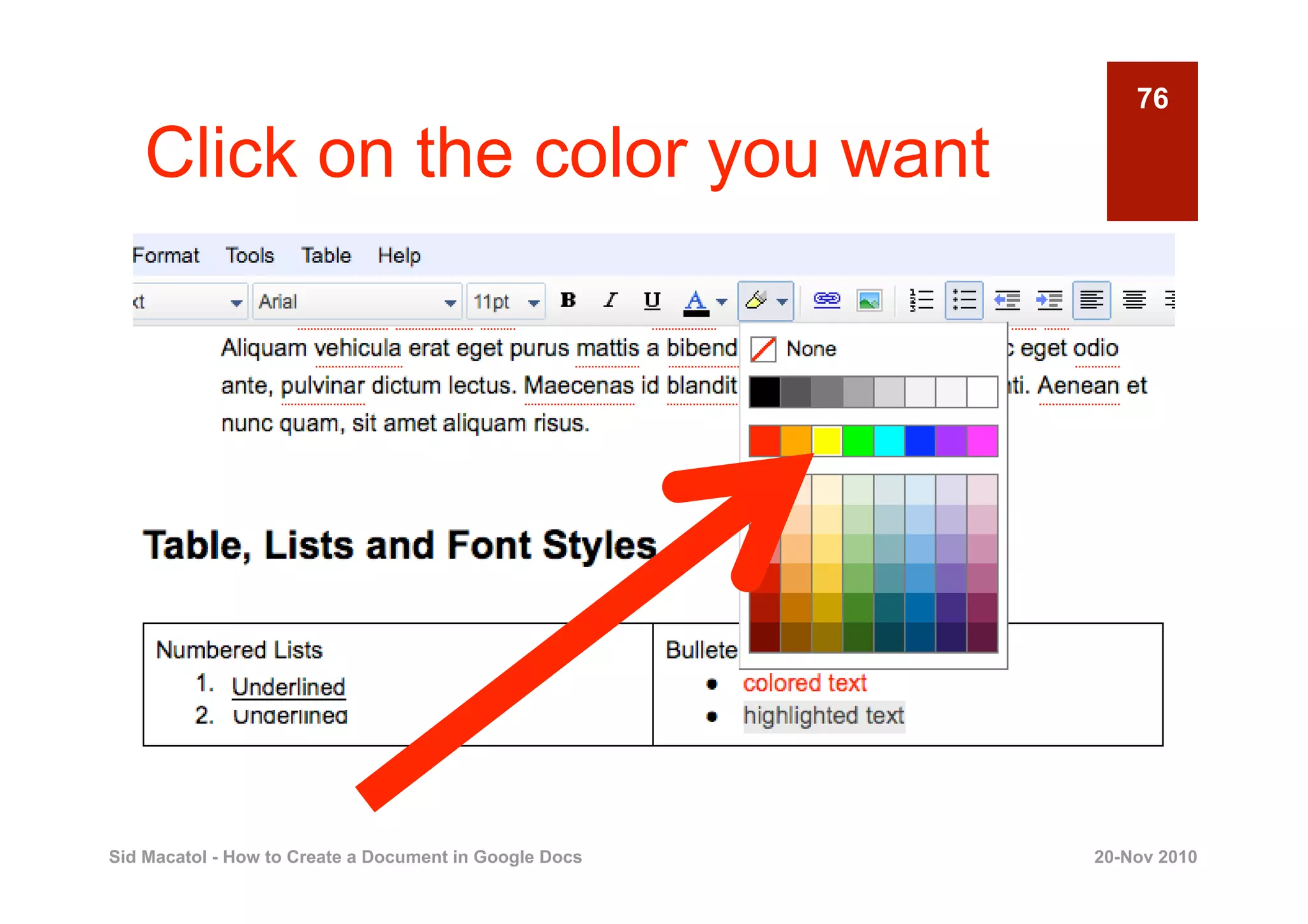This screenshot has height=924, width=1308.
Task: Open the paragraph style dropdown
Action: (x=190, y=301)
